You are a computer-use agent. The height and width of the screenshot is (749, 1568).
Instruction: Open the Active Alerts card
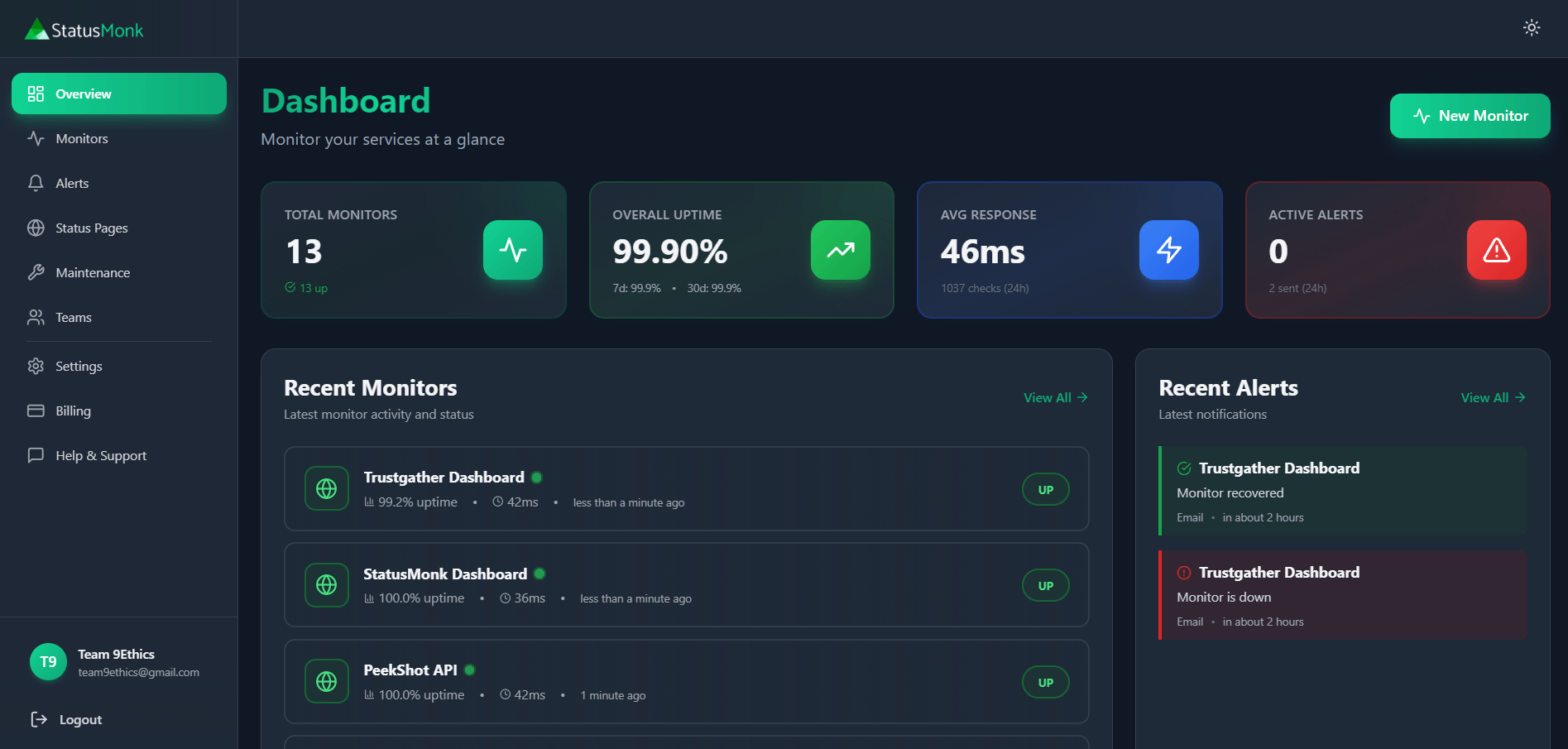[1397, 250]
